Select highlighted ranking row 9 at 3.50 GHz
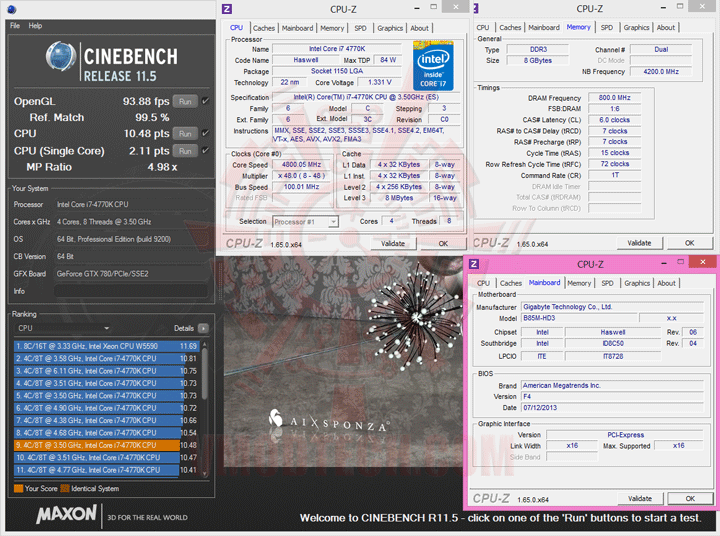This screenshot has height=536, width=720. tap(107, 445)
